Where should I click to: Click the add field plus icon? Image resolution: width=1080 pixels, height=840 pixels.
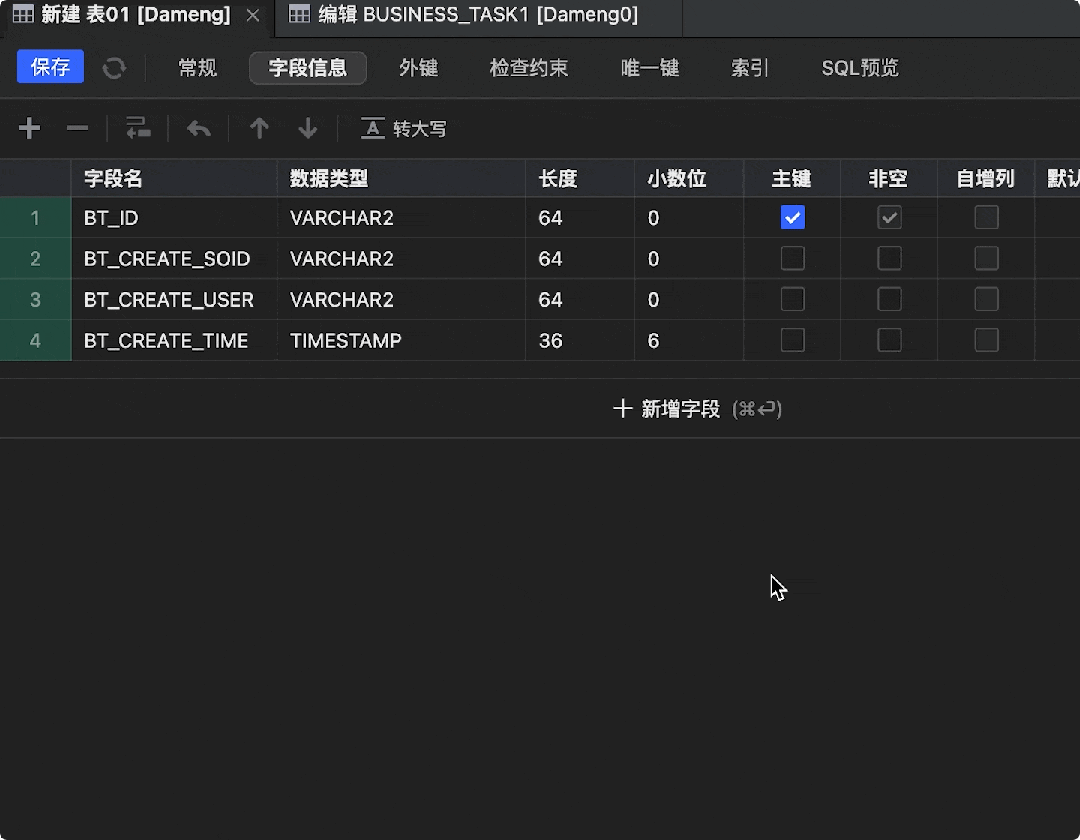pos(29,128)
